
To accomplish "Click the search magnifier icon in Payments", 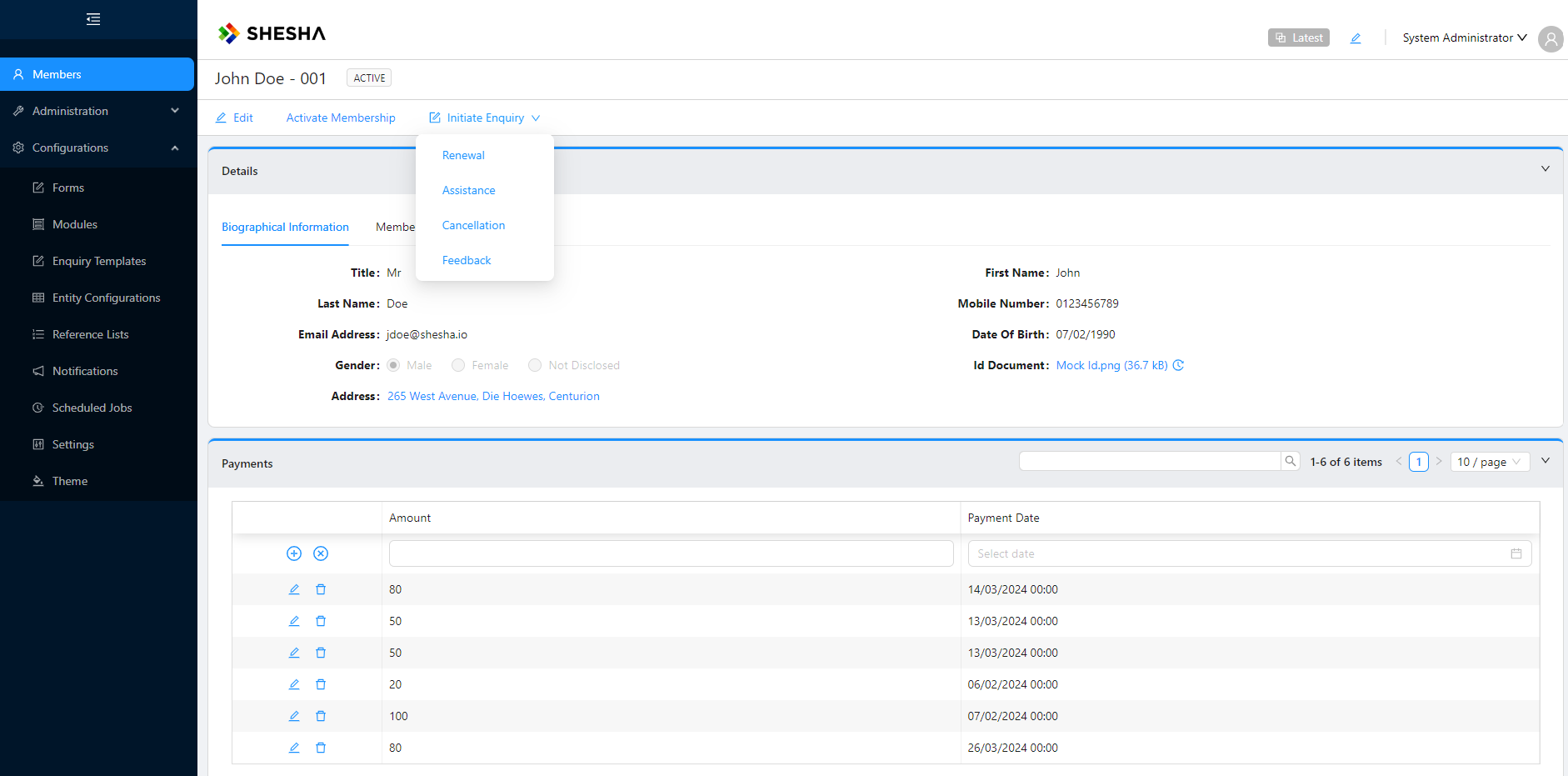I will [1291, 461].
